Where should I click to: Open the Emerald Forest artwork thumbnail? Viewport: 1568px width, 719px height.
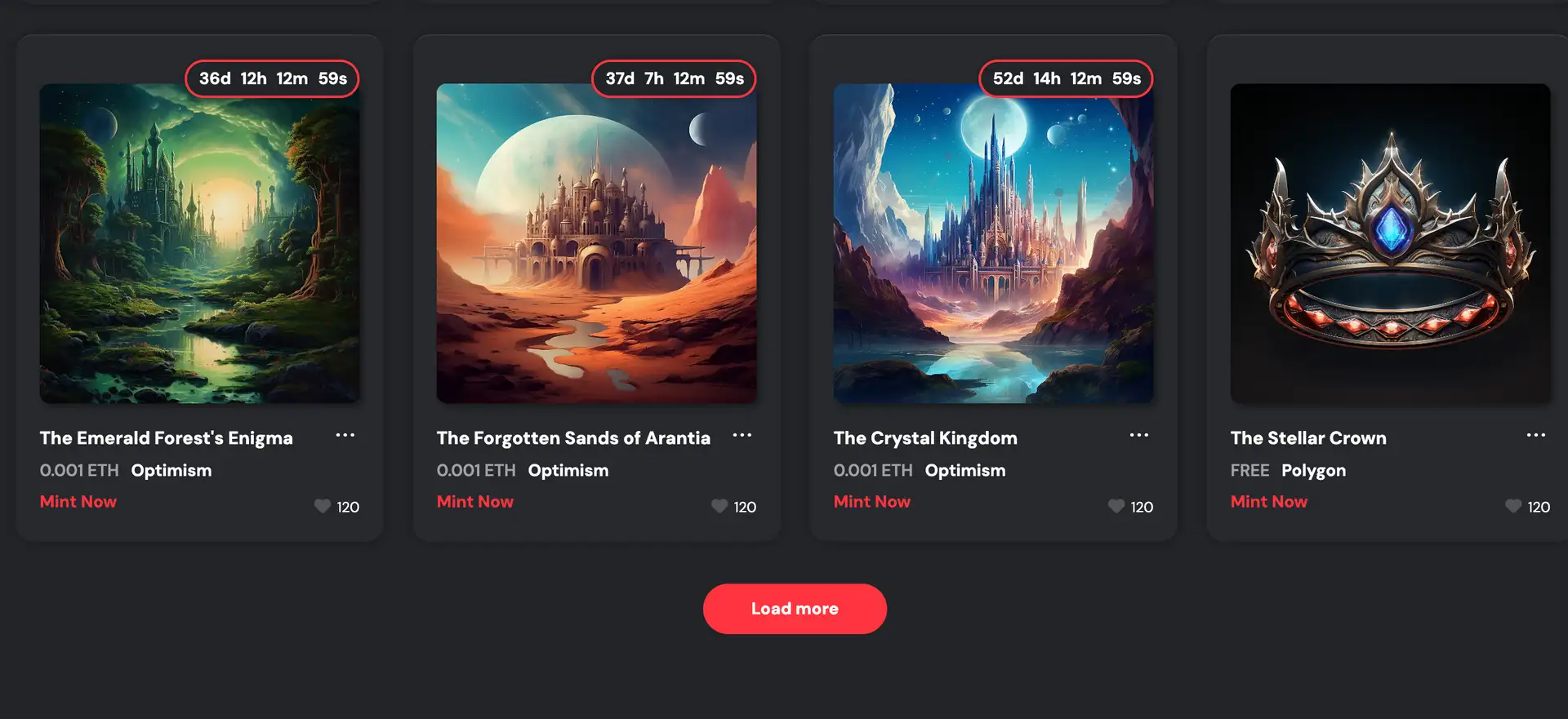pyautogui.click(x=200, y=243)
